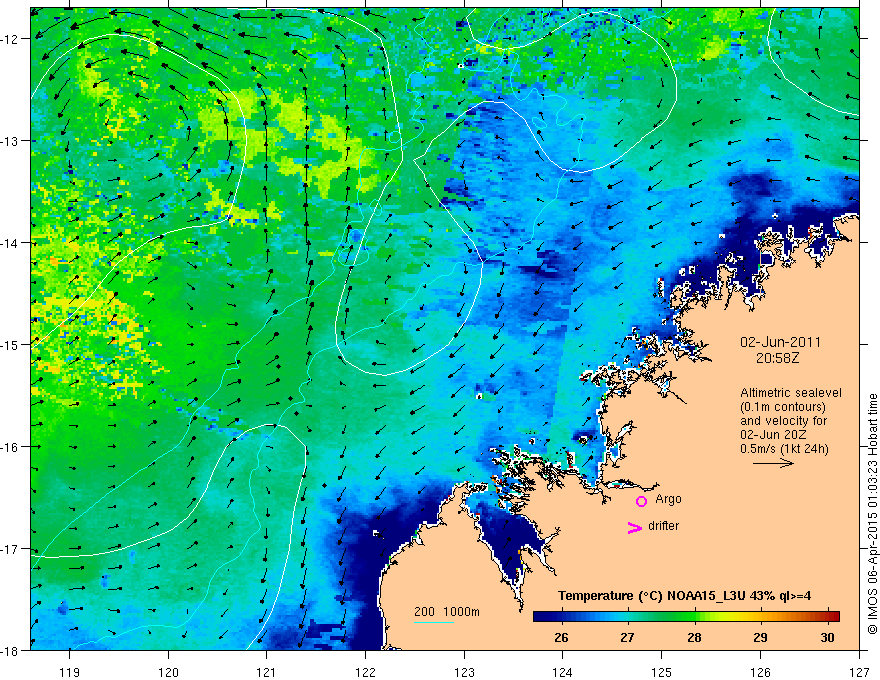Click longitude axis label '127'

pos(859,672)
